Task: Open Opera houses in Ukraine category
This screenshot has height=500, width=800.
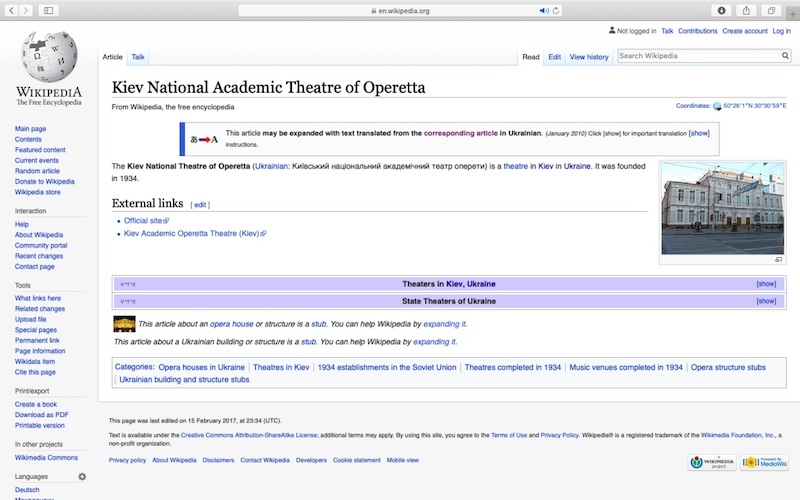Action: click(x=202, y=367)
